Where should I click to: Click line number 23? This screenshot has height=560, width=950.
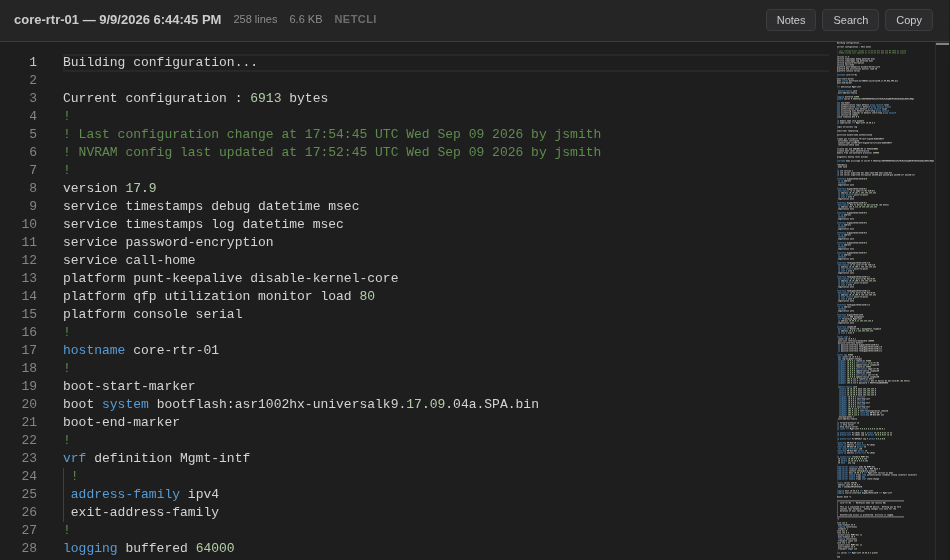(x=29, y=458)
